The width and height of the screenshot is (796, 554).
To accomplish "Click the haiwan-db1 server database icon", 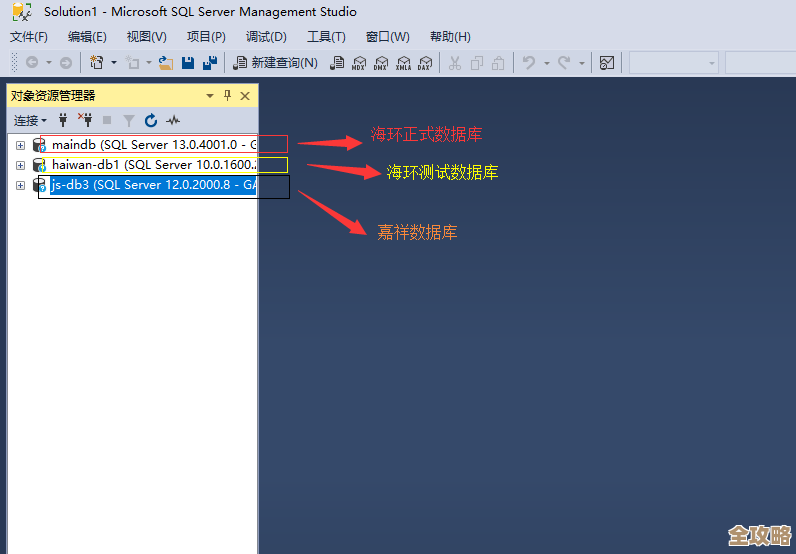I will (40, 166).
